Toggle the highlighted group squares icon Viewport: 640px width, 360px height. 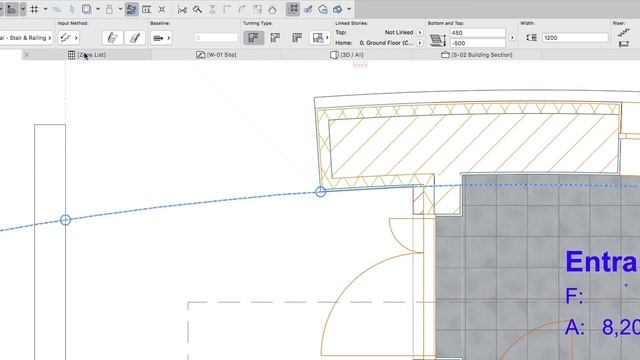[x=293, y=9]
